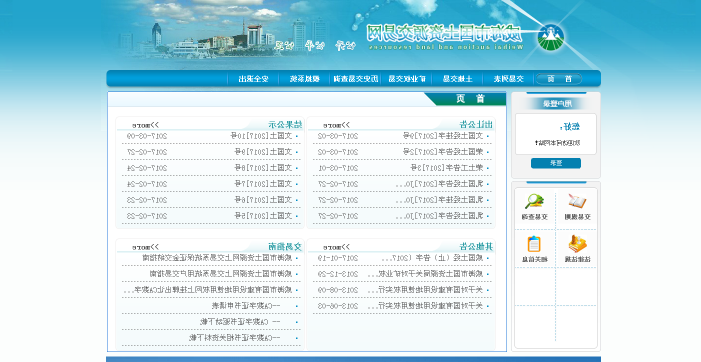The width and height of the screenshot is (701, 362).
Task: Open 交易列表 navigation item
Action: pos(508,79)
